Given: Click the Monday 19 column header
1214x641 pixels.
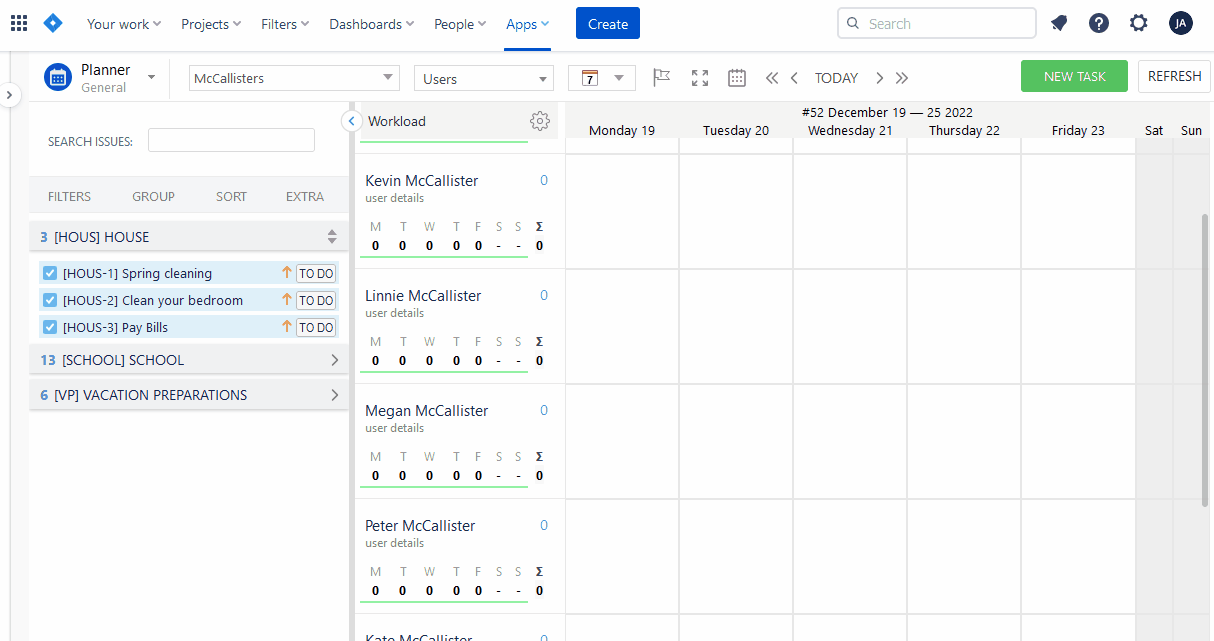Looking at the screenshot, I should coord(622,130).
